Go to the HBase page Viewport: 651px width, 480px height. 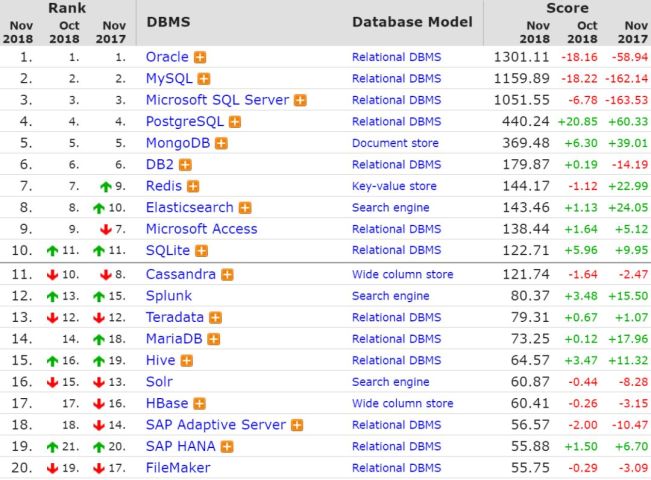tap(167, 404)
